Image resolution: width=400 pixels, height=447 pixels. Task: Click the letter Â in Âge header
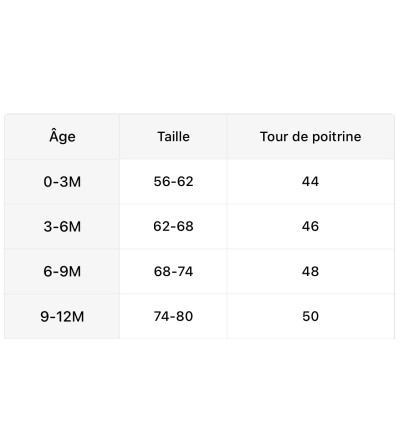click(54, 135)
